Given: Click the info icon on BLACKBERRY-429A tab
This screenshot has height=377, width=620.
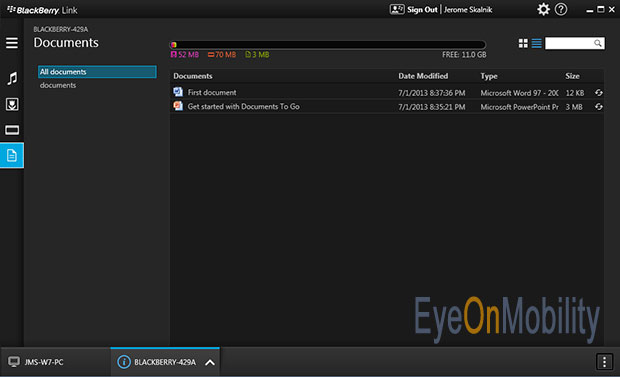Looking at the screenshot, I should (x=124, y=362).
